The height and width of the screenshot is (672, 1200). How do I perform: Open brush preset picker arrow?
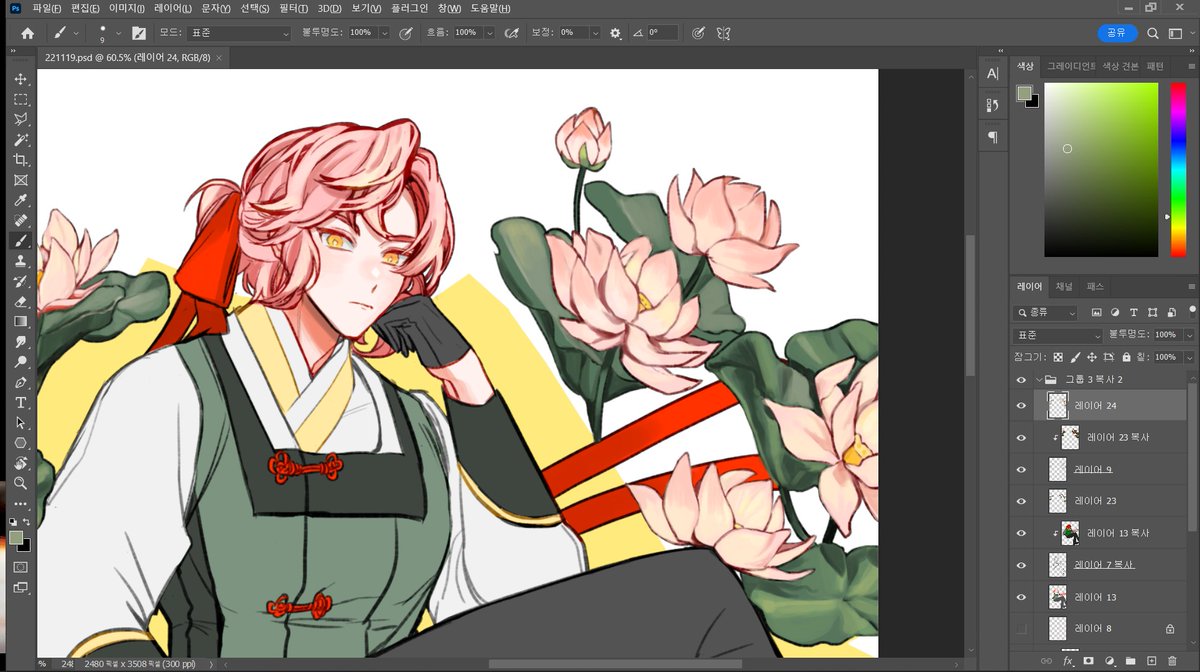pos(118,33)
